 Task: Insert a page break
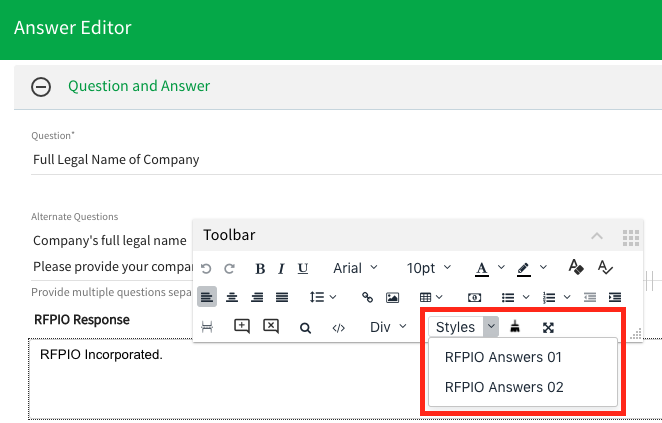(207, 327)
